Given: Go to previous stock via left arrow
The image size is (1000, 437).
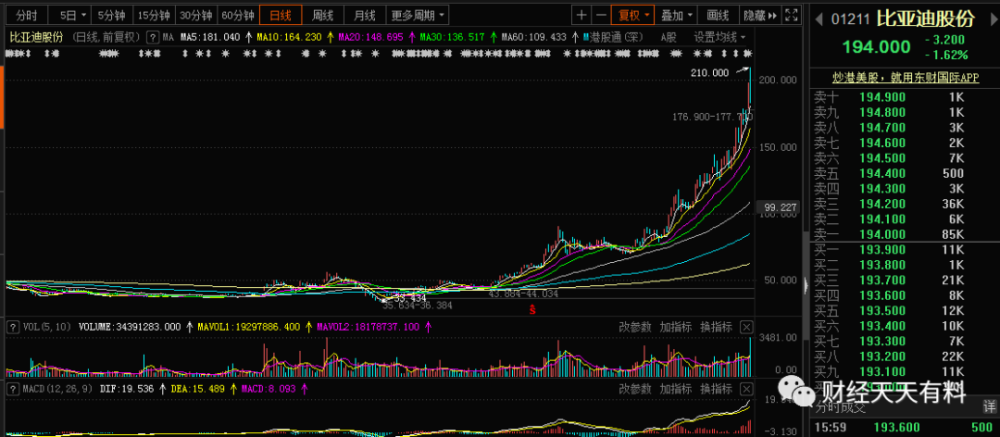Looking at the screenshot, I should point(821,19).
